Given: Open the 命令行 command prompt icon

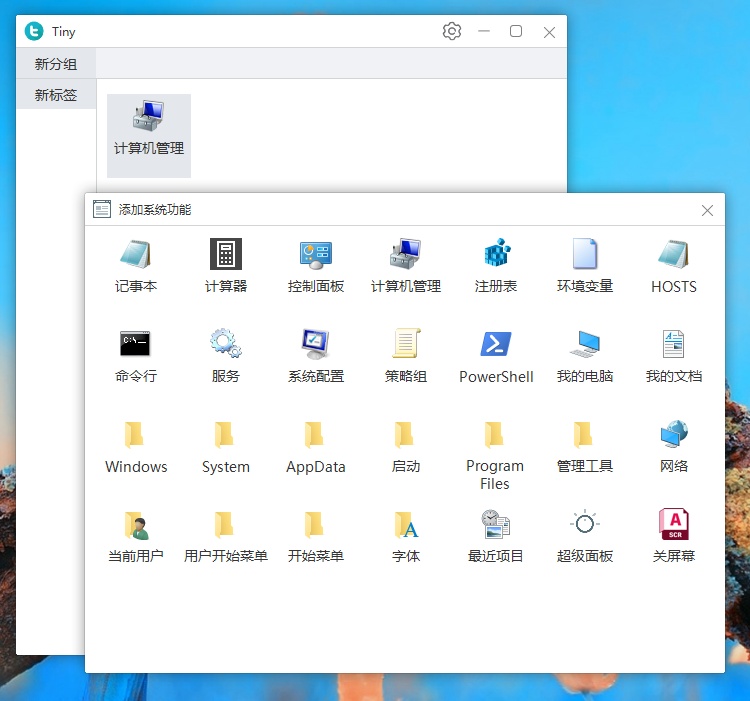Looking at the screenshot, I should pyautogui.click(x=135, y=345).
